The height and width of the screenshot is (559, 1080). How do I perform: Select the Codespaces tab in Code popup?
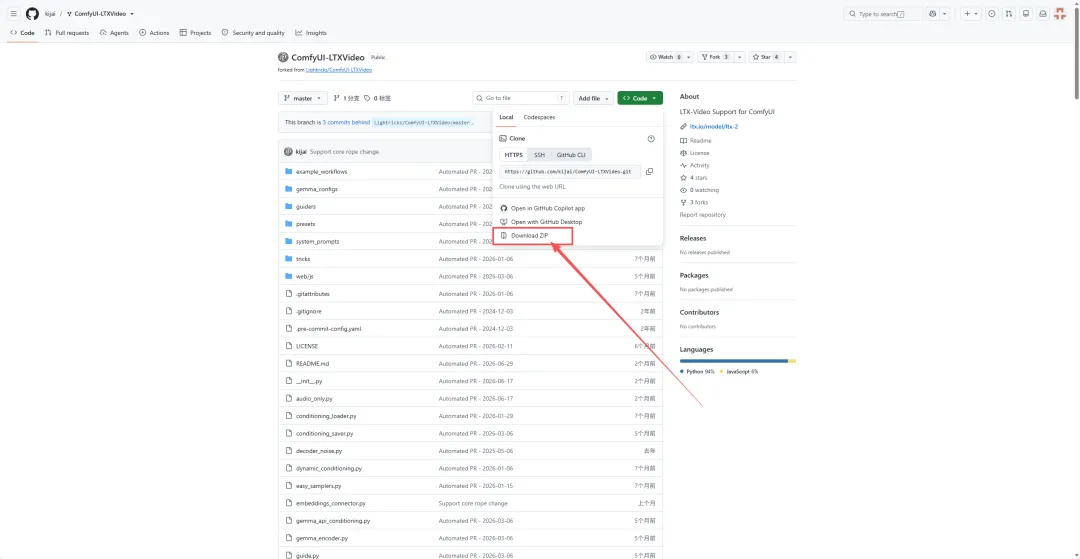click(x=539, y=117)
